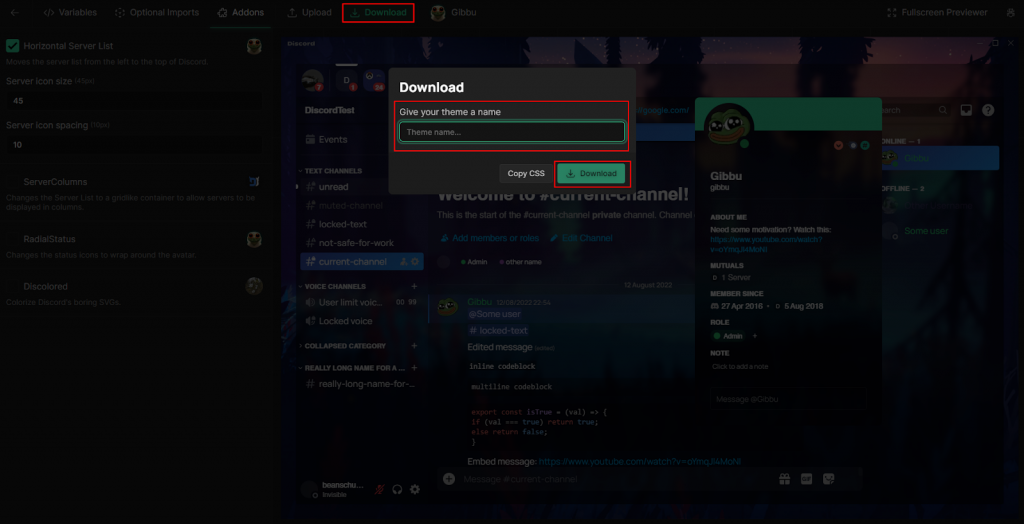Open user settings gear in user panel

pyautogui.click(x=415, y=489)
